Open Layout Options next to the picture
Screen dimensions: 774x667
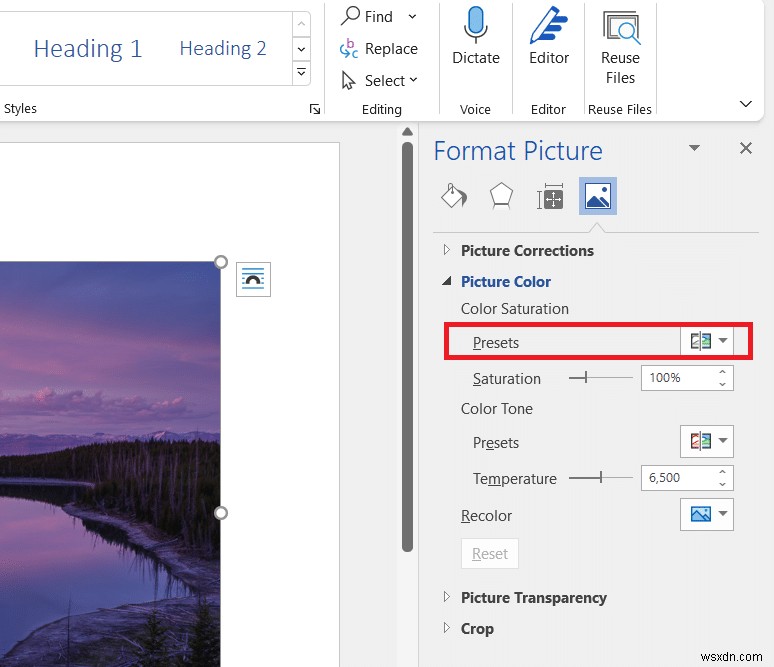pos(253,279)
